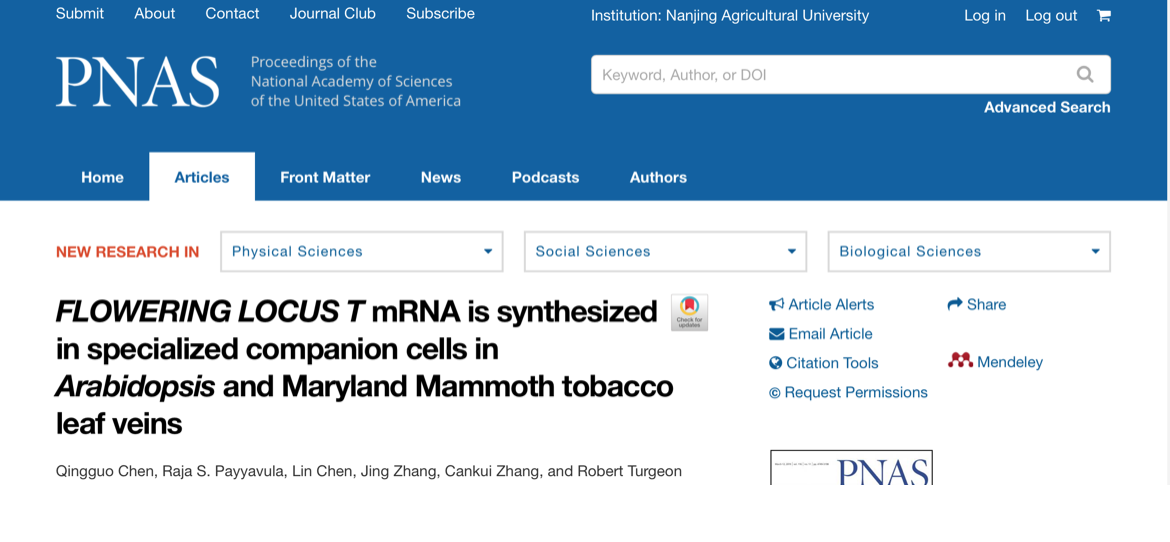Viewport: 1170px width, 542px height.
Task: Click the Article Alerts megaphone icon
Action: coord(776,305)
